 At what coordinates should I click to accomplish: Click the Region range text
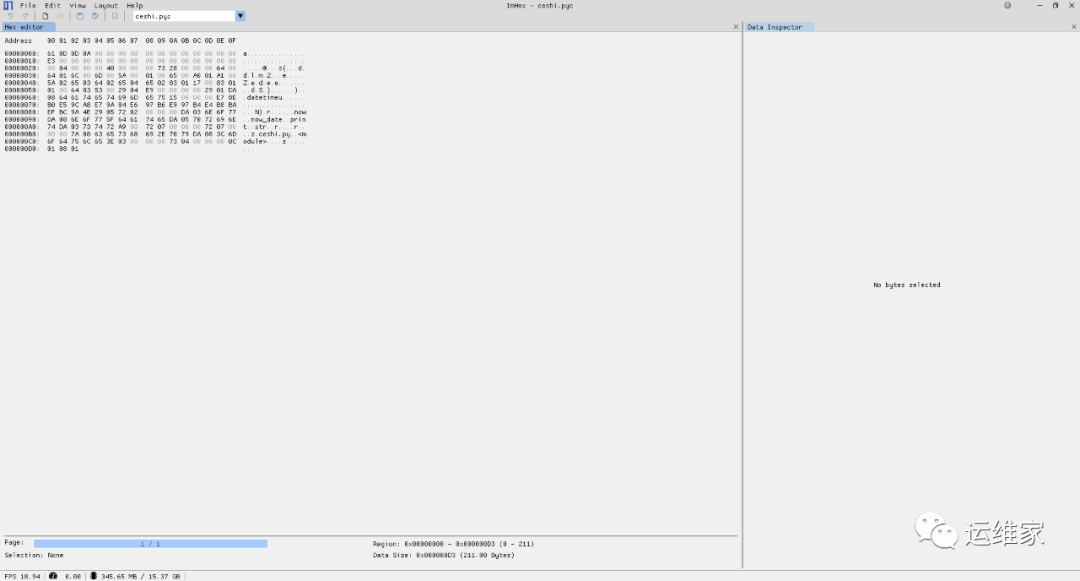(453, 544)
